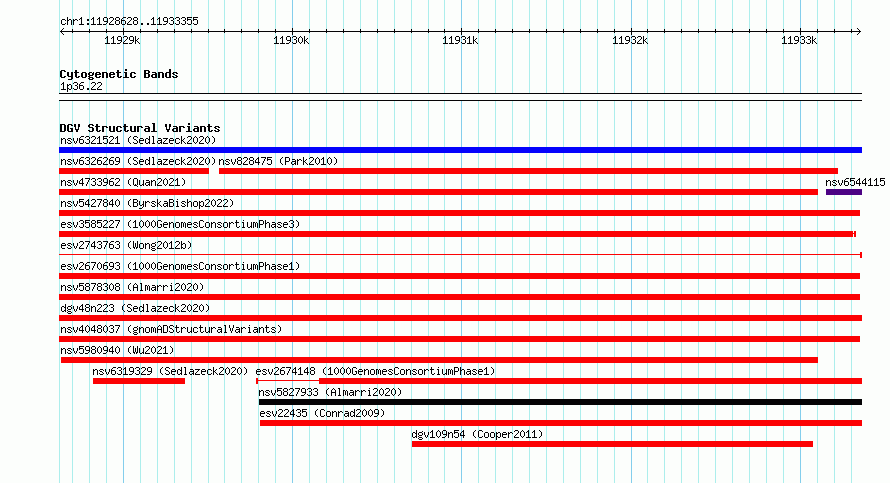The width and height of the screenshot is (890, 483).
Task: Click the red nsv828475 variant bar
Action: tap(528, 171)
